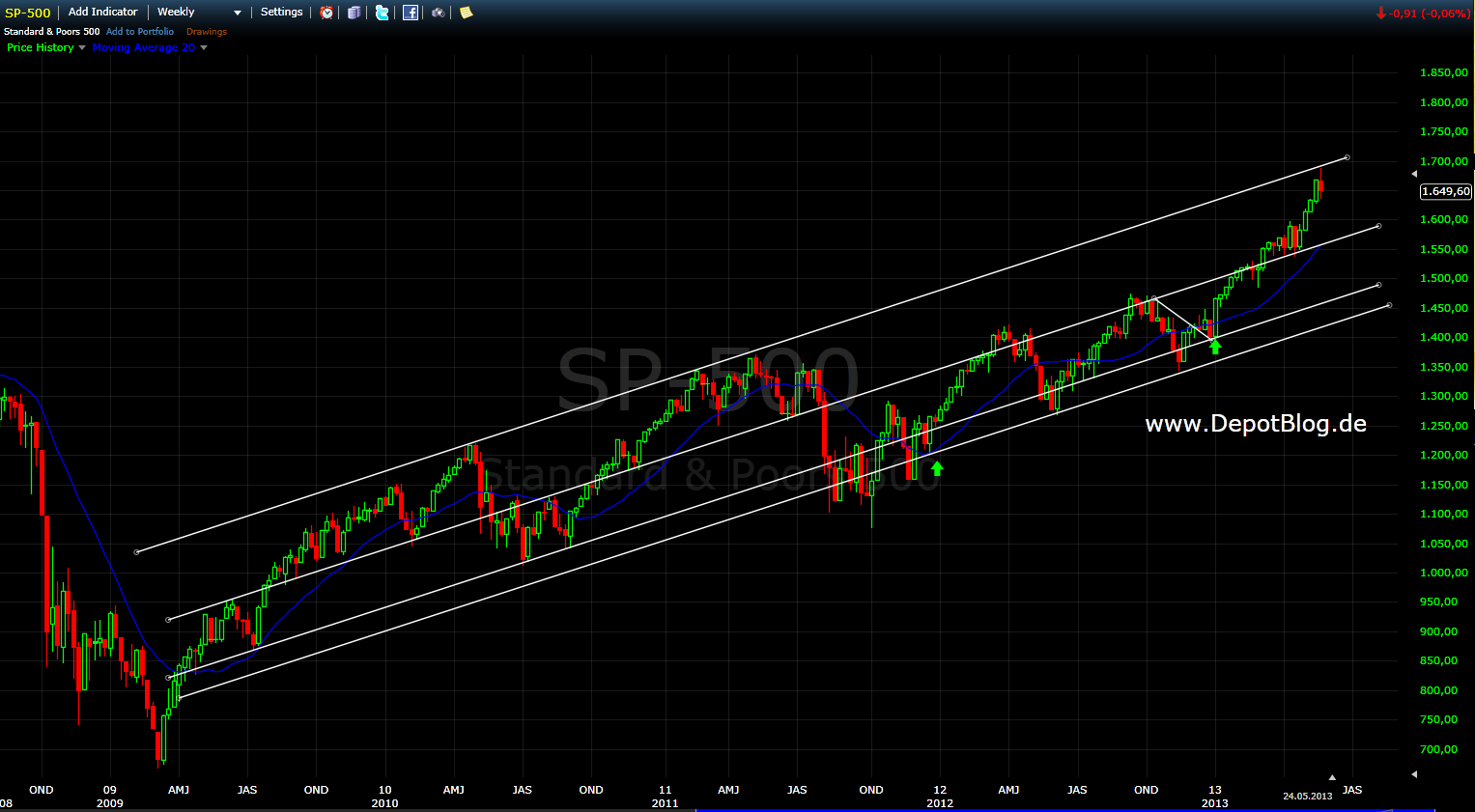Screen dimensions: 1475x812
Task: Expand the Moving Average 20 dropdown arrow
Action: pyautogui.click(x=204, y=47)
